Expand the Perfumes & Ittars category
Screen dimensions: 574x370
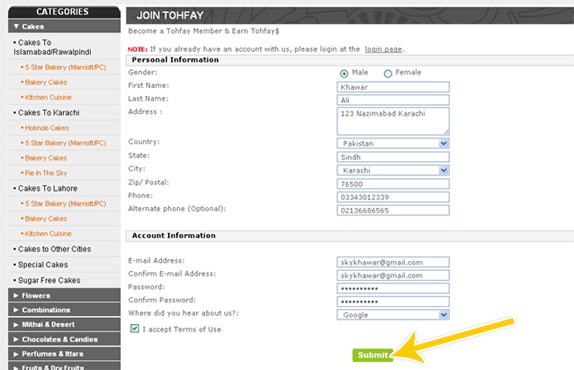pyautogui.click(x=64, y=354)
